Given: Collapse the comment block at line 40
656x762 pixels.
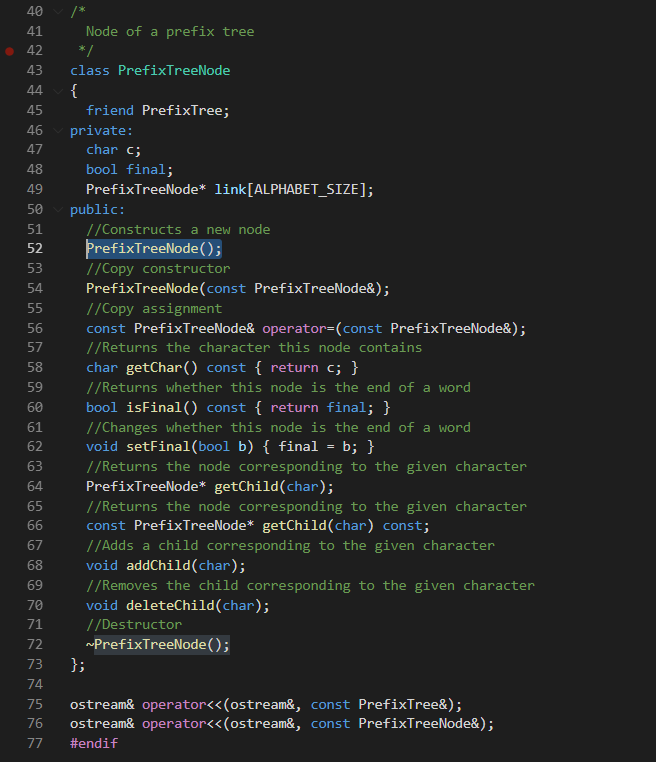Looking at the screenshot, I should click(58, 11).
